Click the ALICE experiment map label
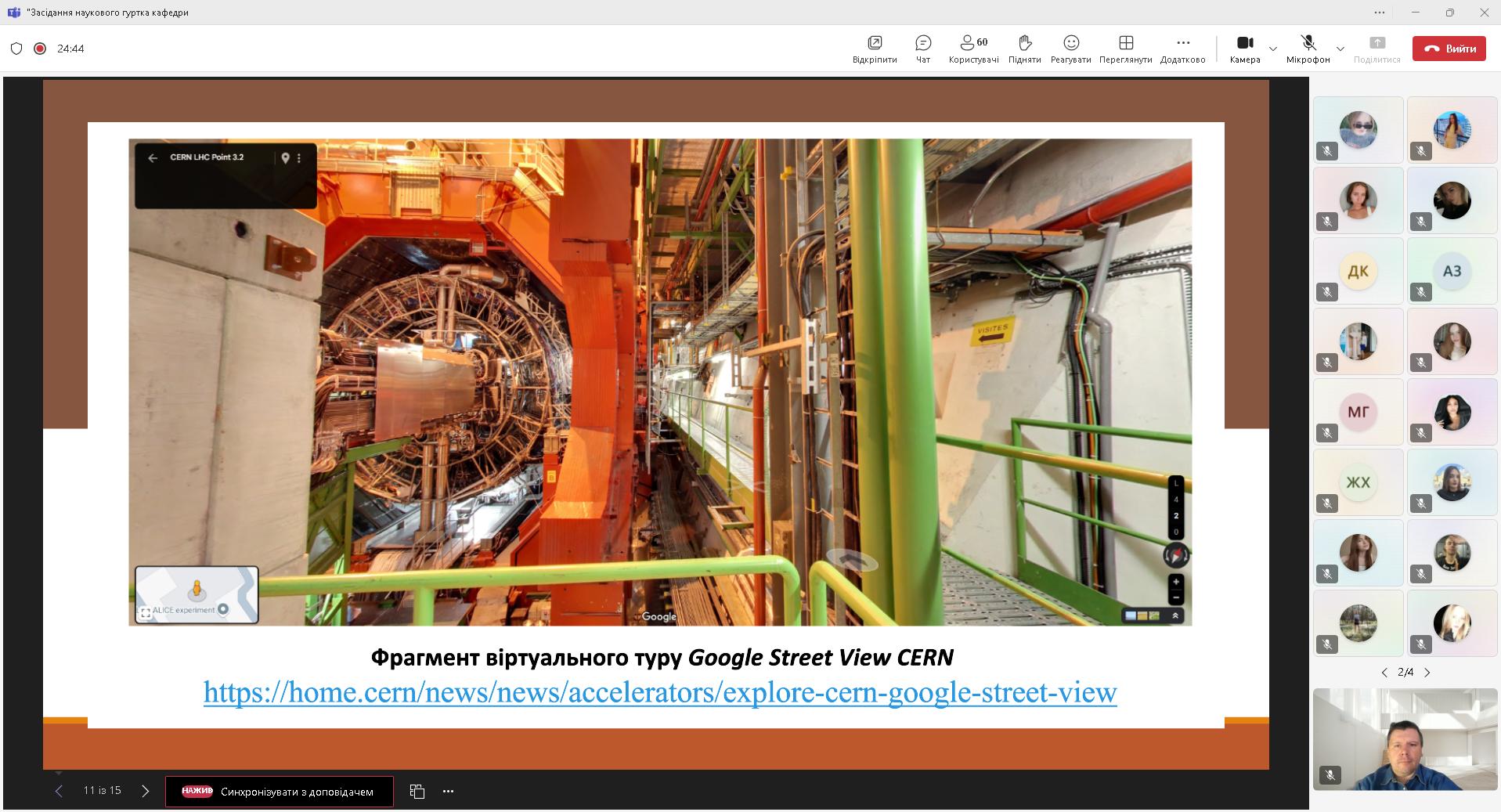Image resolution: width=1501 pixels, height=812 pixels. [183, 610]
